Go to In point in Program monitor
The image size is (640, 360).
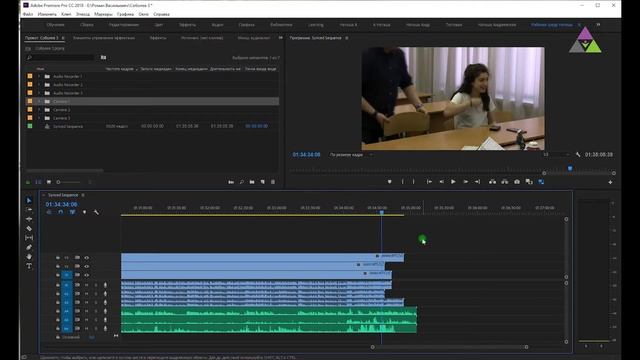click(429, 182)
